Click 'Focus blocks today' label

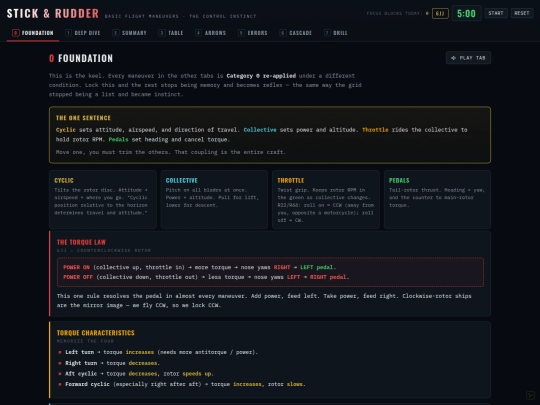tap(394, 13)
